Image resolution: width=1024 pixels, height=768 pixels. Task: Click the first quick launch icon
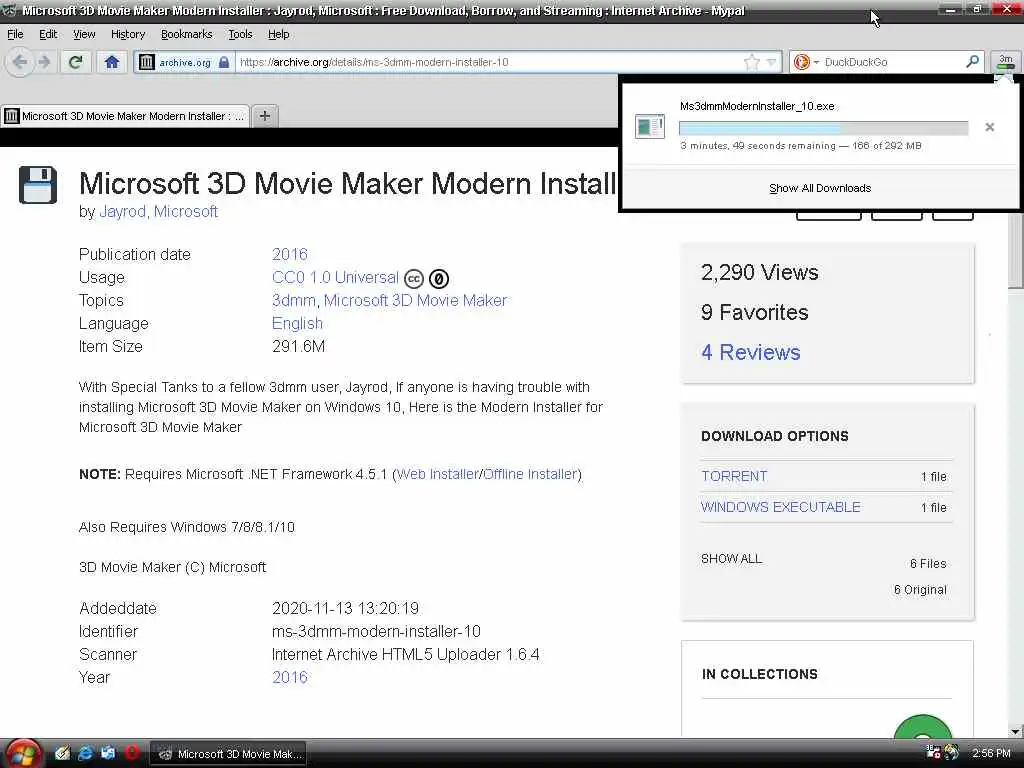tap(62, 753)
